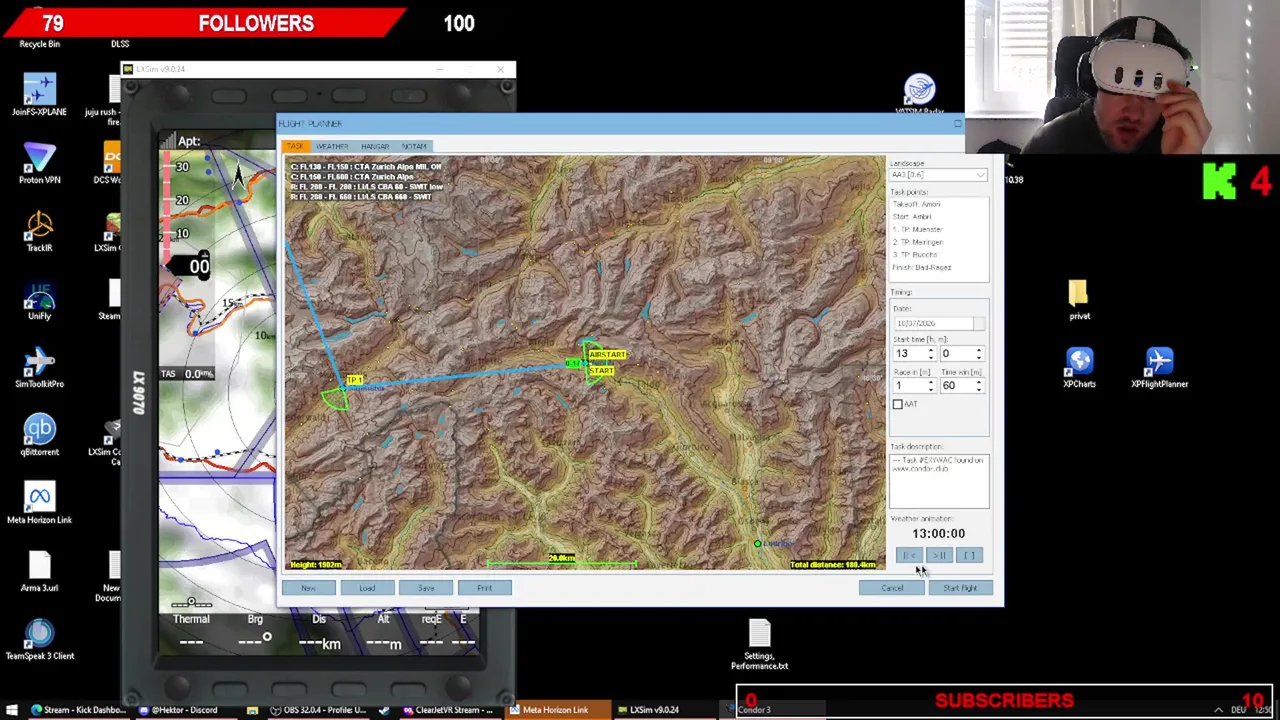Image resolution: width=1280 pixels, height=720 pixels.
Task: Click the Print button
Action: (x=485, y=588)
